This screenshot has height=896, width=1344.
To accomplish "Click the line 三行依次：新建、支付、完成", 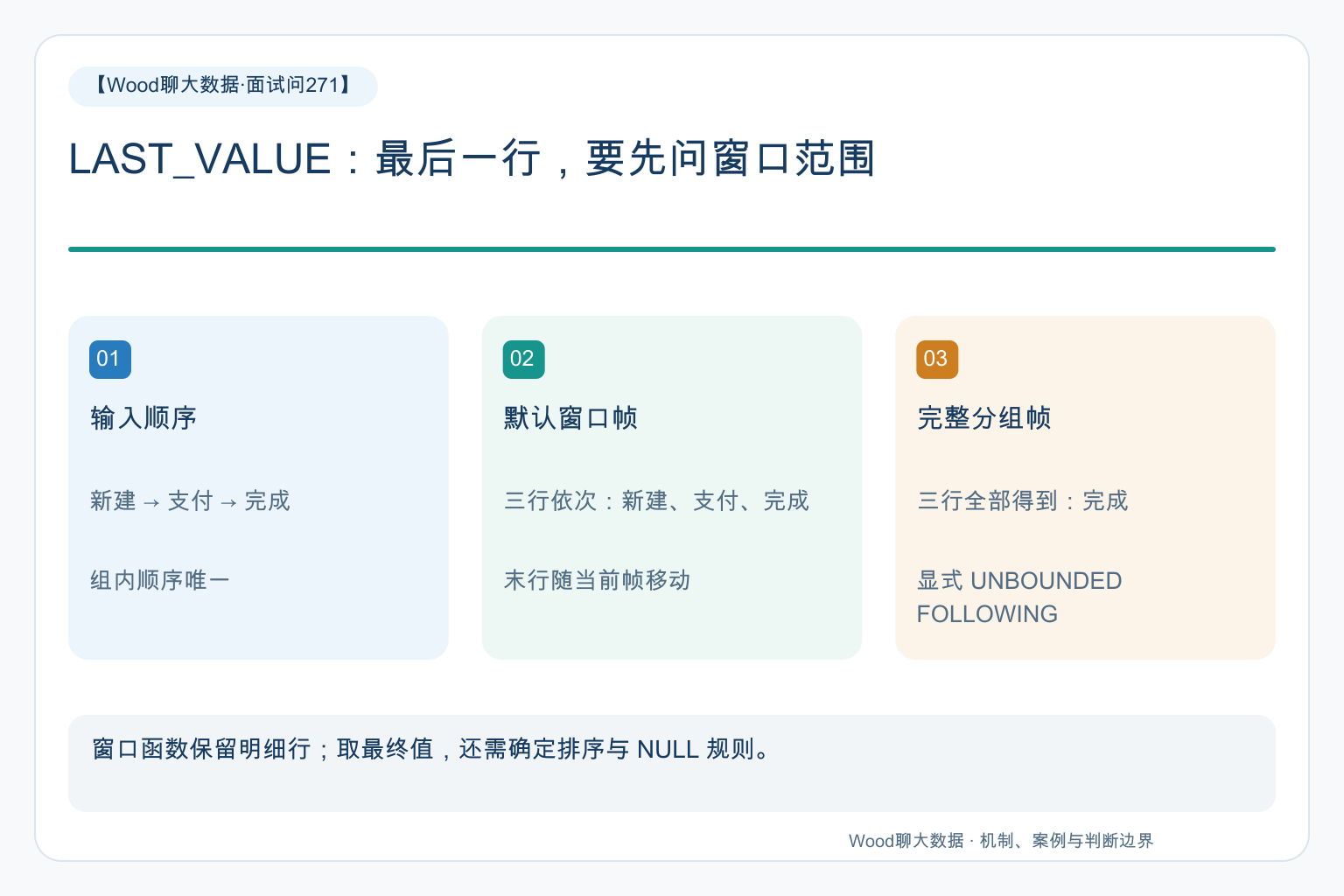I will (656, 500).
